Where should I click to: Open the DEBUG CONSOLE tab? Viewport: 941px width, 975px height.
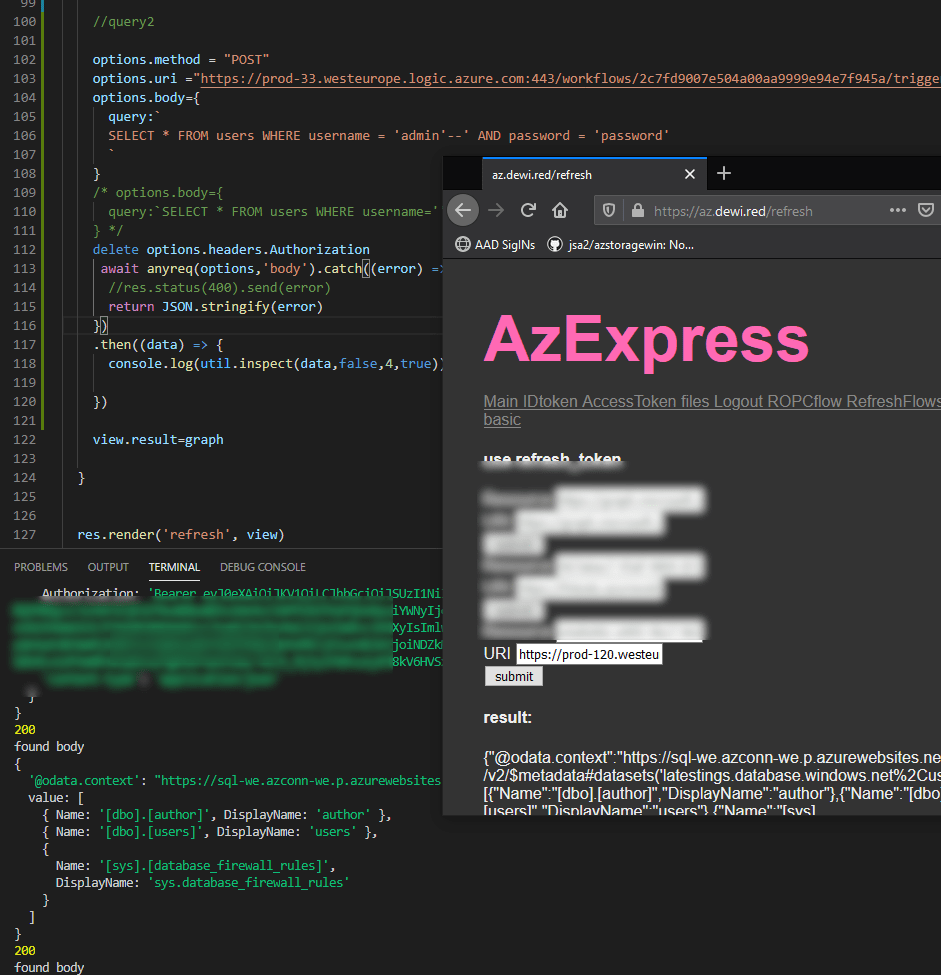coord(263,567)
